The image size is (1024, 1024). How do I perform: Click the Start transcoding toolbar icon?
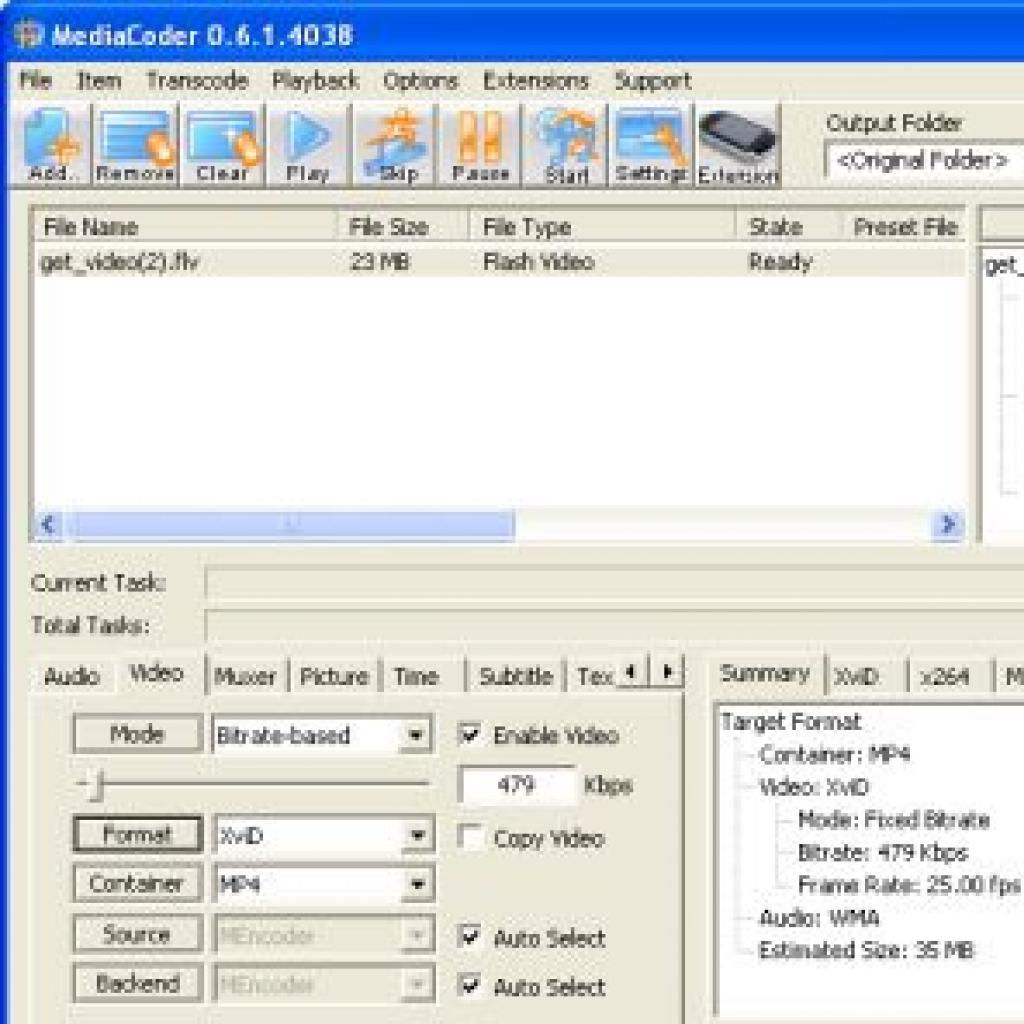tap(566, 146)
